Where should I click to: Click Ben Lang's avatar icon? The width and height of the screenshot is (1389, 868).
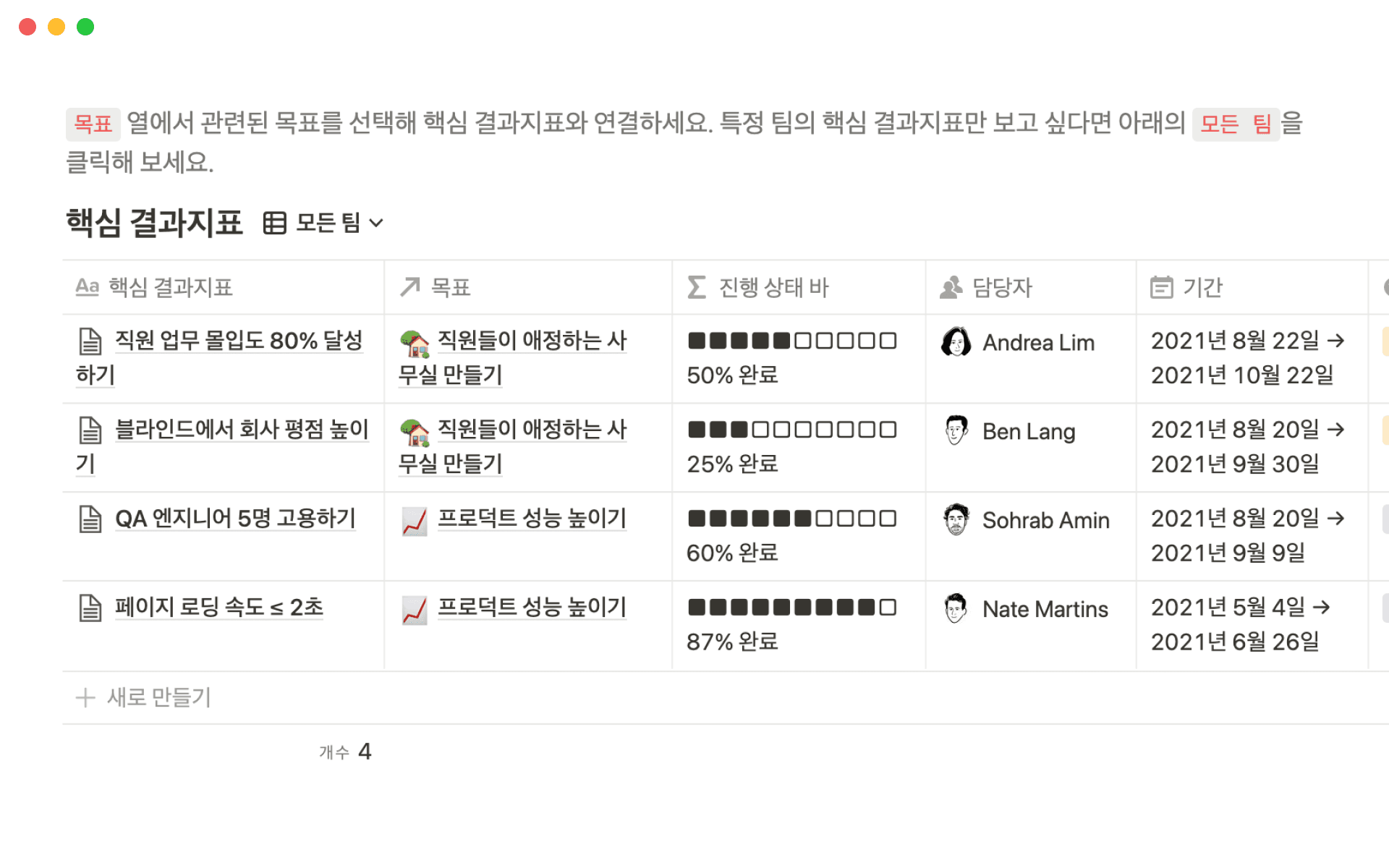click(x=956, y=431)
